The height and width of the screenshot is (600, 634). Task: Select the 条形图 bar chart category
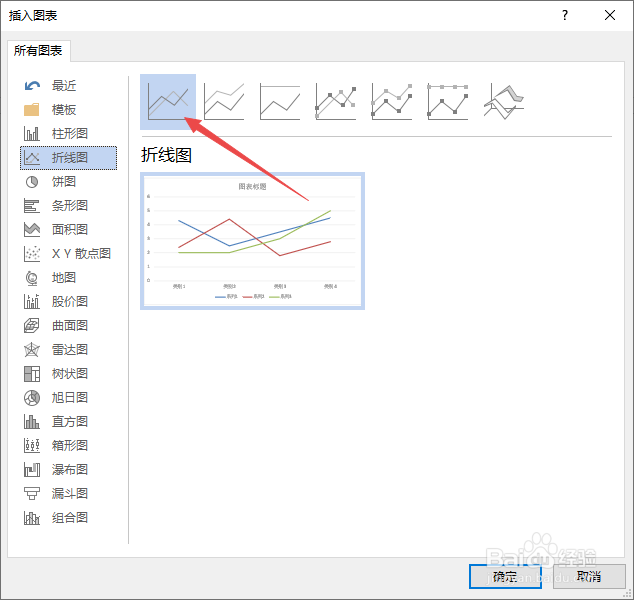(x=68, y=205)
